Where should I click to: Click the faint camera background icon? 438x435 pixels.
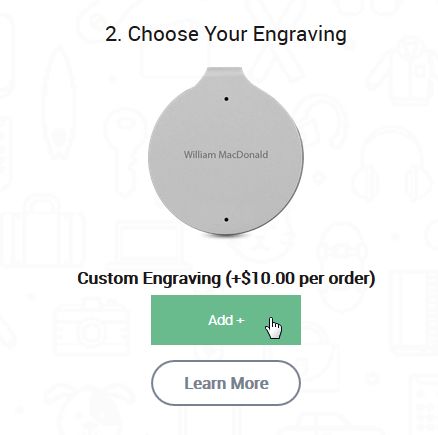(x=92, y=327)
